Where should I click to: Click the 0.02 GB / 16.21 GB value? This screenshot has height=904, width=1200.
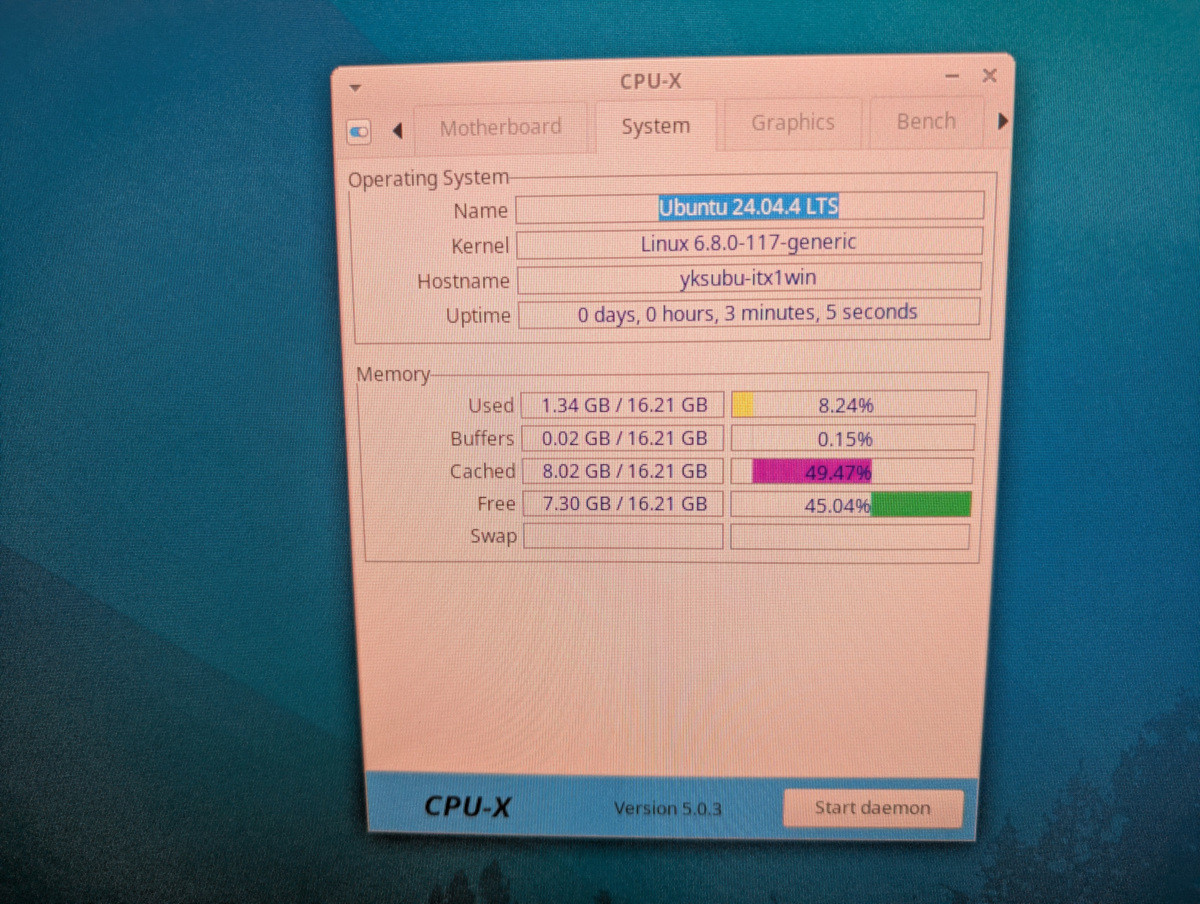pyautogui.click(x=623, y=438)
